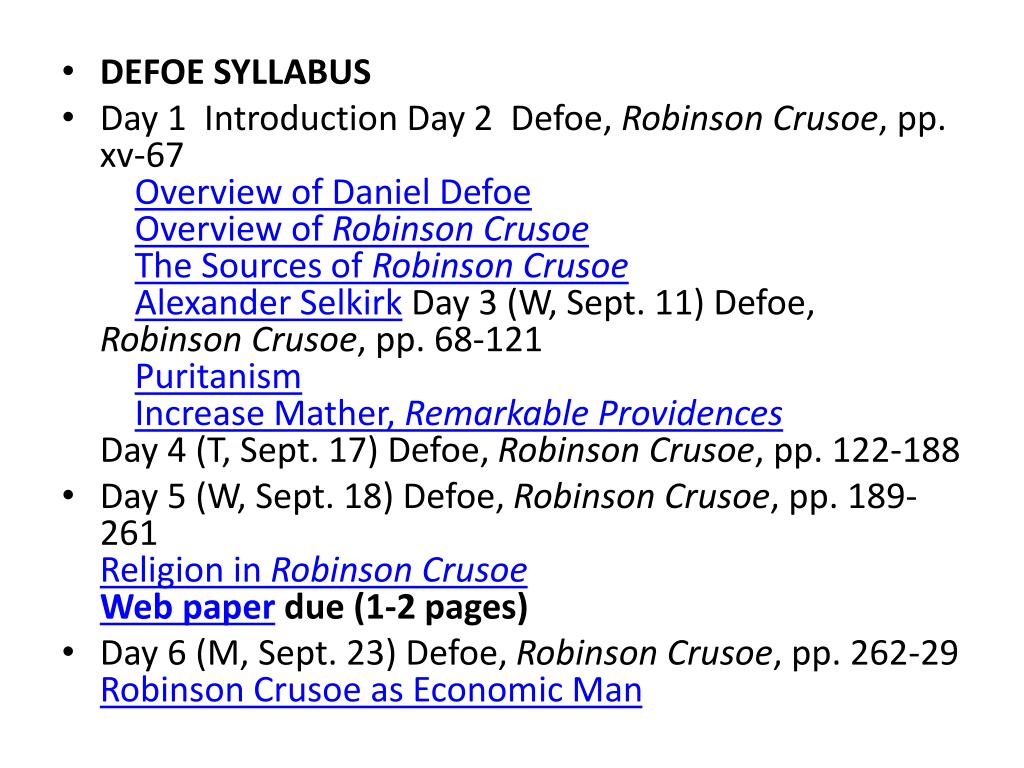Open Increase Mather, Remarkable Providences link
1024x768 pixels.
click(458, 413)
